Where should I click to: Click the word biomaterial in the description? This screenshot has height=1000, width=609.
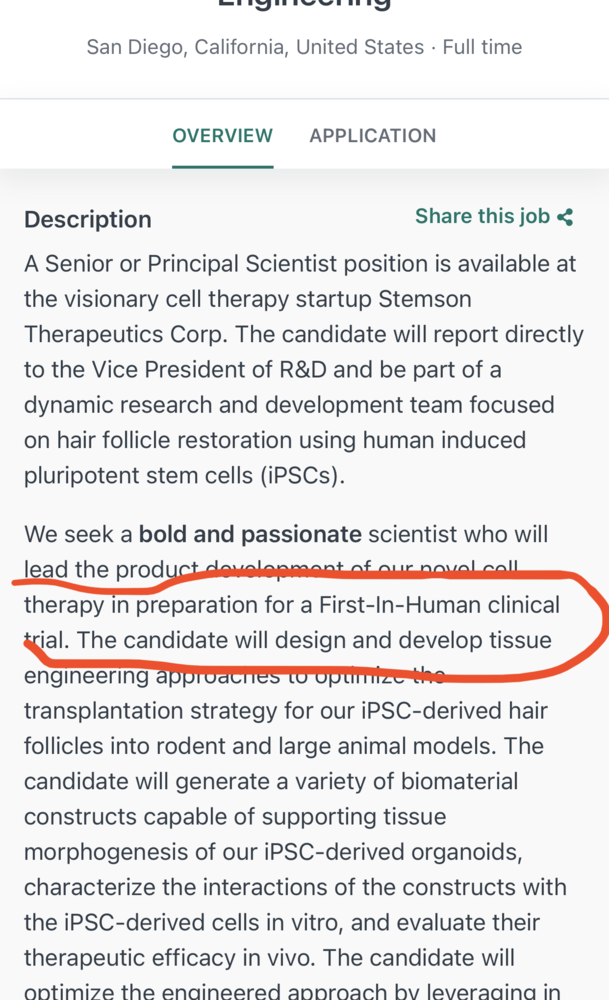(453, 781)
